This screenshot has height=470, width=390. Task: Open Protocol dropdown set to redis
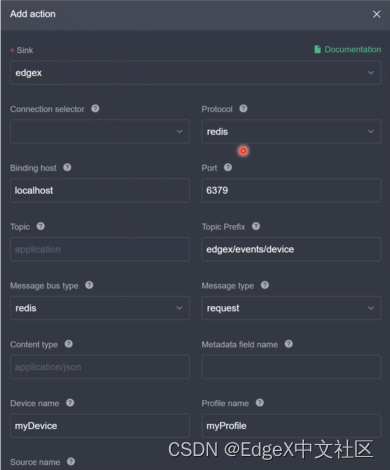click(291, 131)
